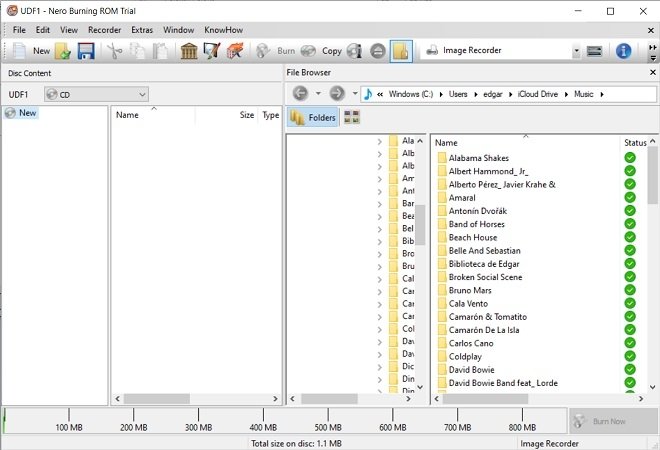660x450 pixels.
Task: Open the KnowHow menu
Action: [x=224, y=30]
